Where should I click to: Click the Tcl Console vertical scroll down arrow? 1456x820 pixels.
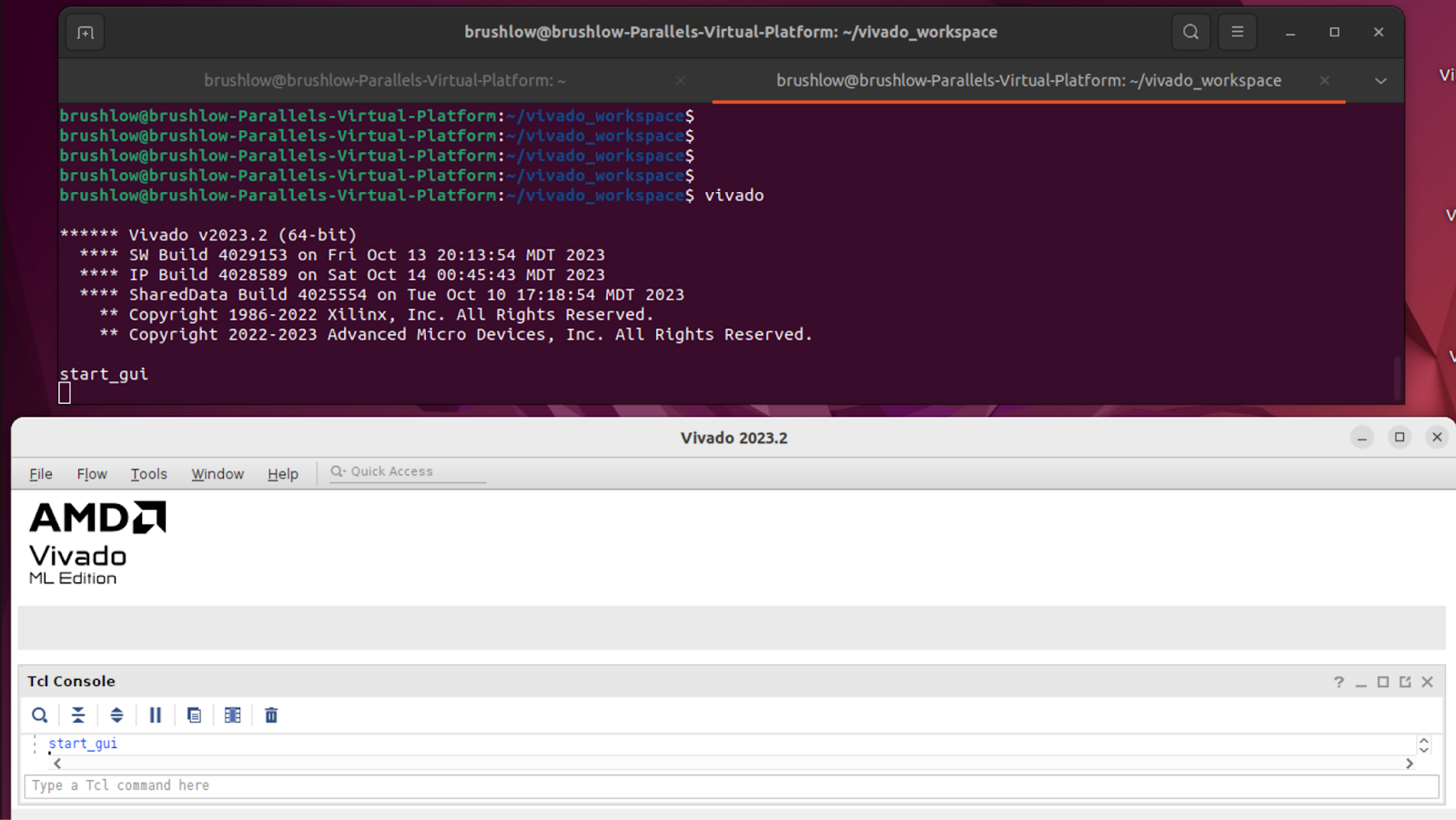pyautogui.click(x=1423, y=752)
